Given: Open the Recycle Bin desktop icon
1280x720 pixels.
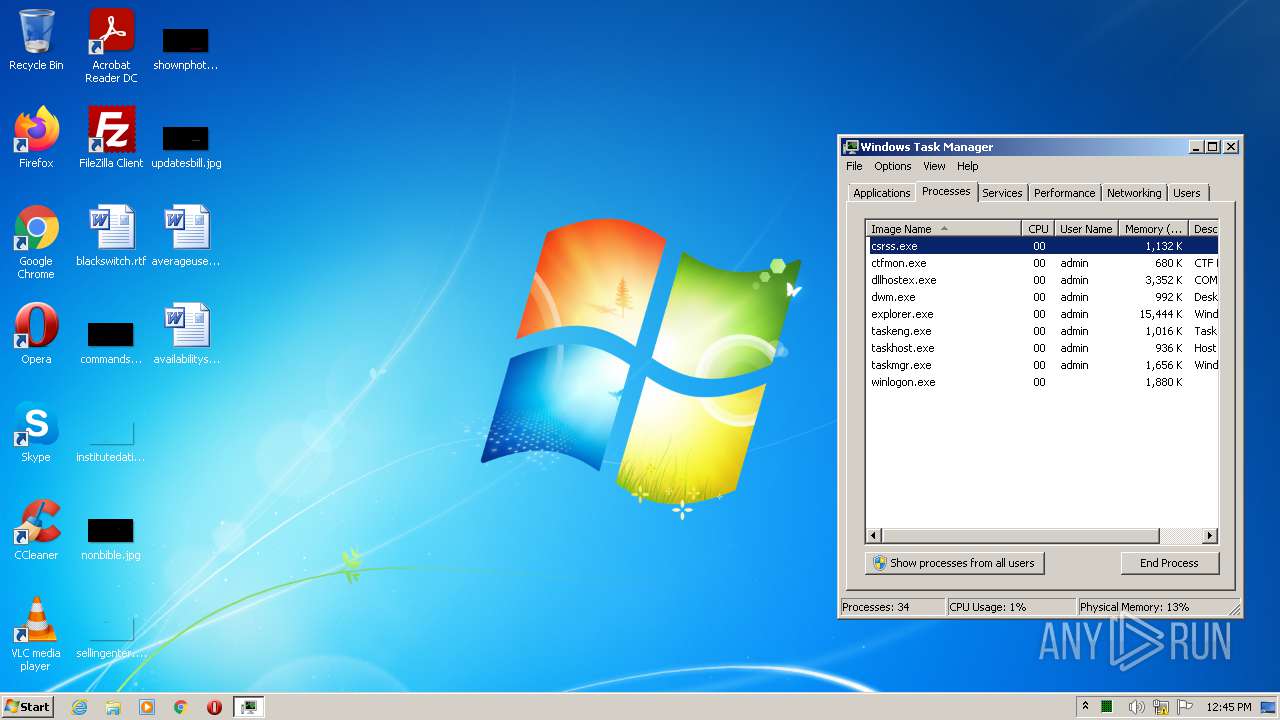Looking at the screenshot, I should 36,41.
